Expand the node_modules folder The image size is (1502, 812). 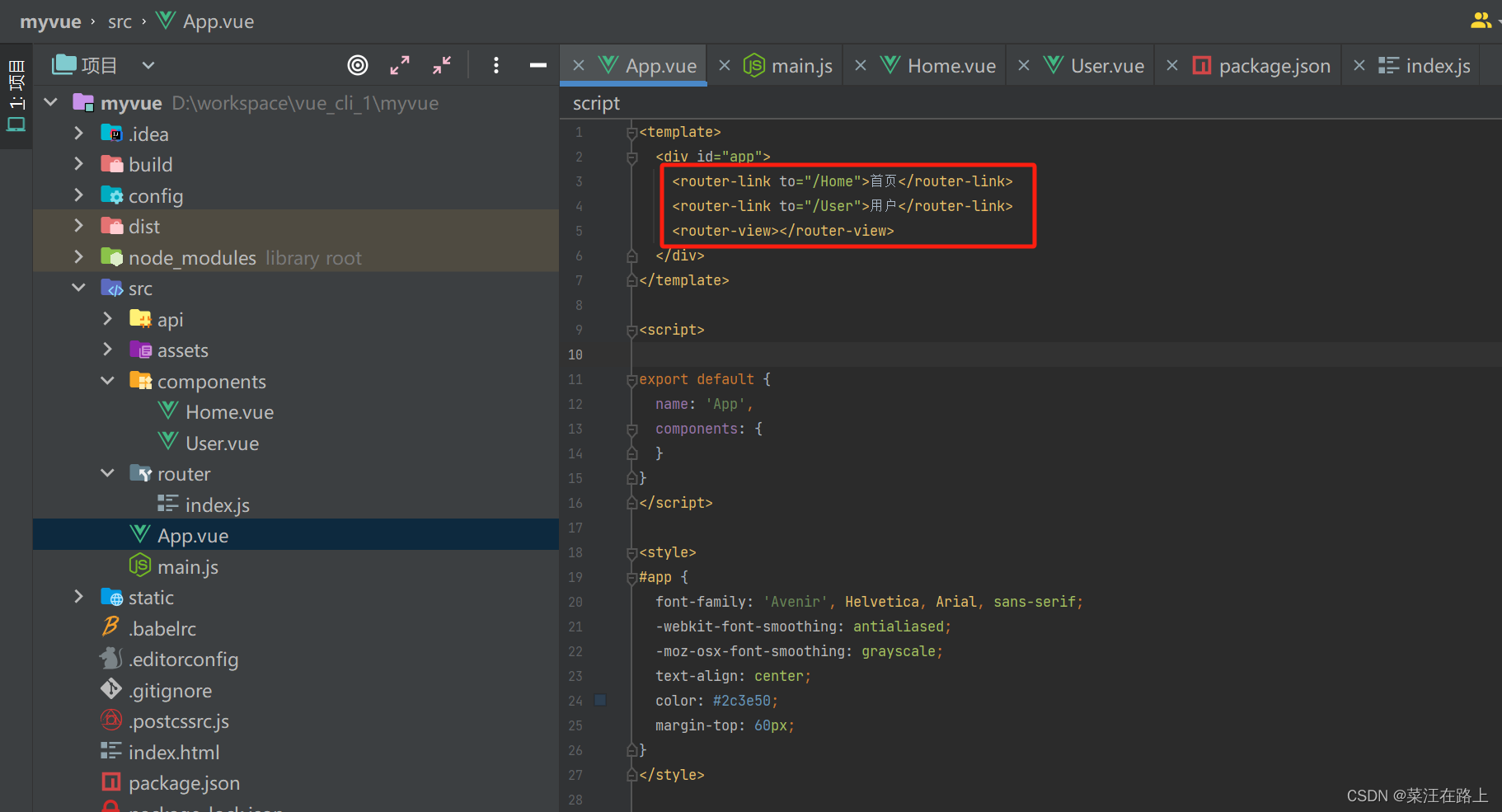coord(78,256)
